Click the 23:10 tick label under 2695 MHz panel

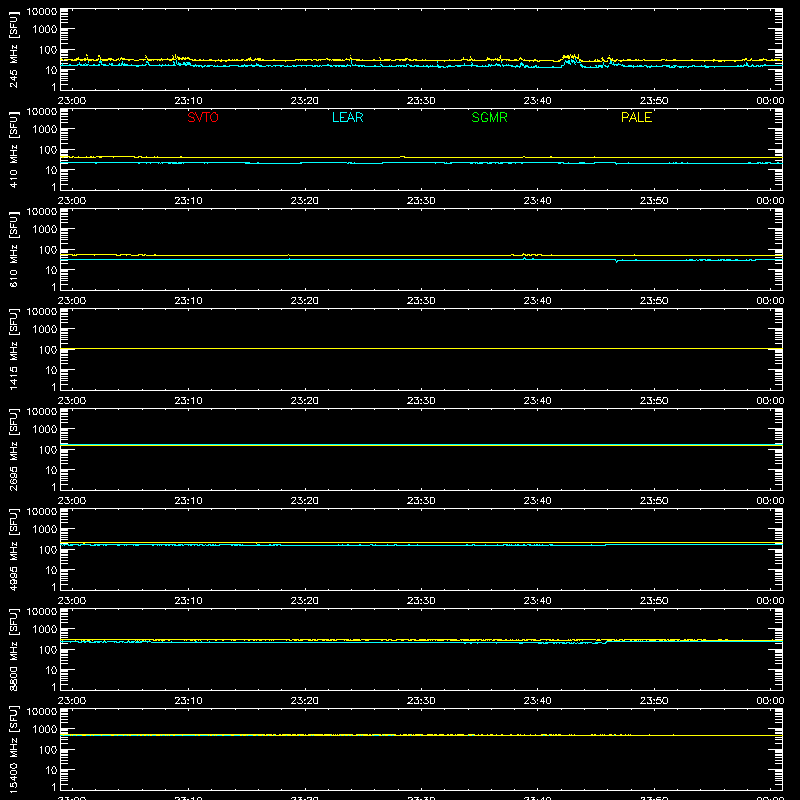click(x=188, y=501)
